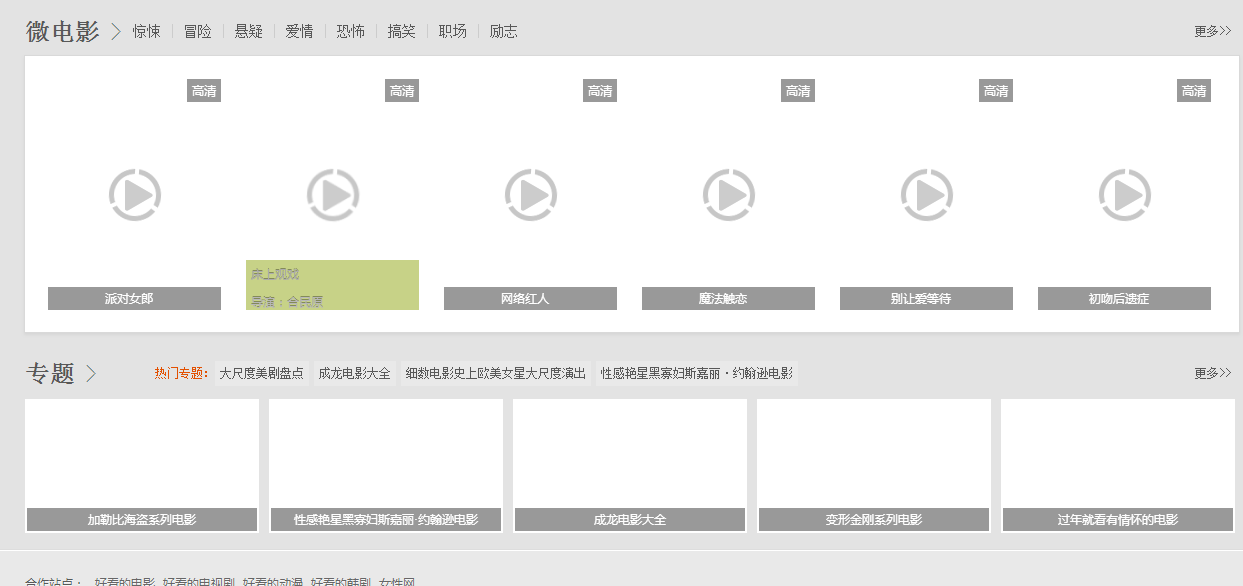Expand 更多>> for the 专题 section
The image size is (1243, 586).
[1212, 374]
